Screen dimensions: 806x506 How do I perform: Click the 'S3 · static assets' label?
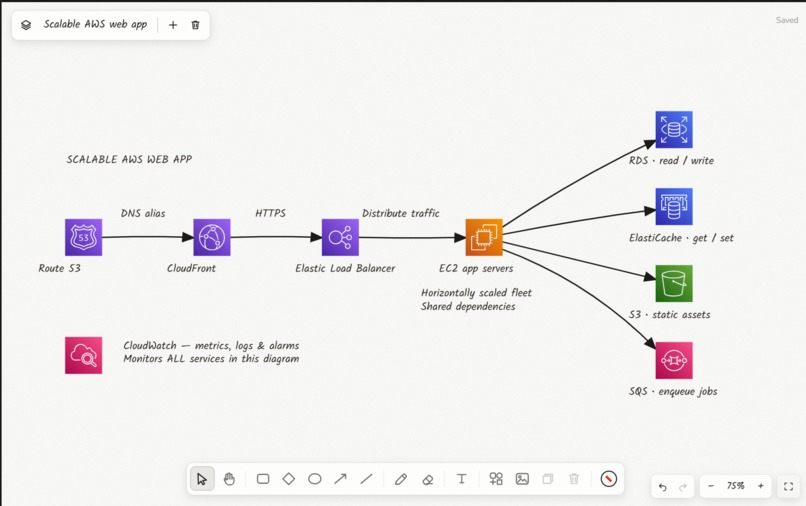[x=669, y=315]
